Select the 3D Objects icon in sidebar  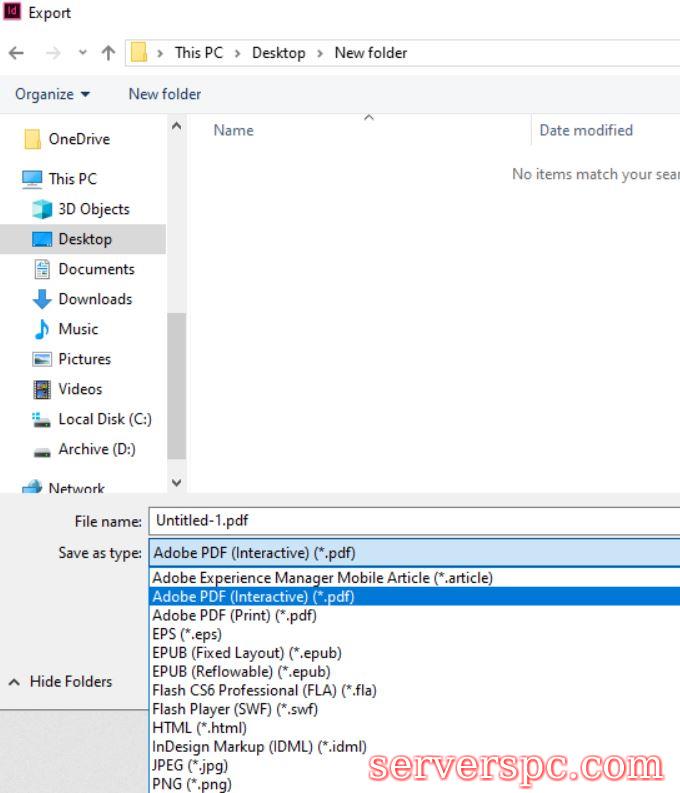coord(42,209)
